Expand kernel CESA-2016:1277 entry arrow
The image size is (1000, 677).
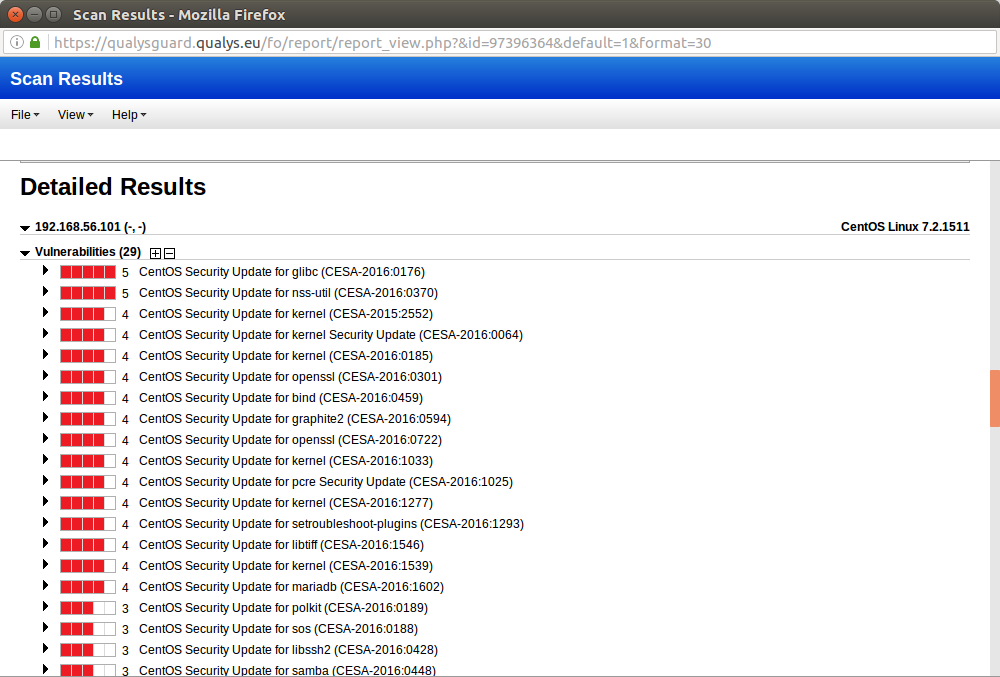coord(45,502)
